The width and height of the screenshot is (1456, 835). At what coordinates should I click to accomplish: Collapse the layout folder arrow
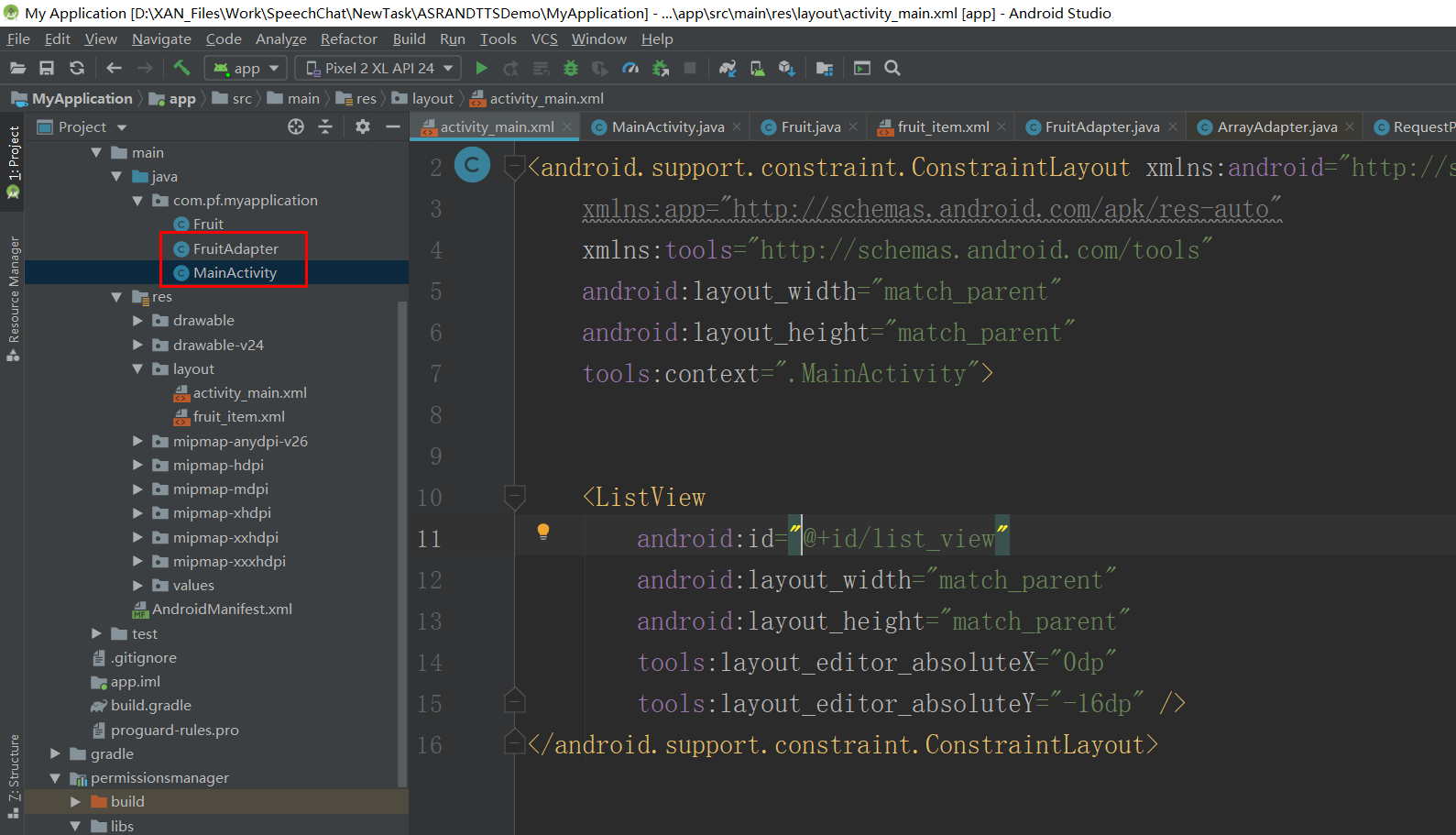[137, 368]
